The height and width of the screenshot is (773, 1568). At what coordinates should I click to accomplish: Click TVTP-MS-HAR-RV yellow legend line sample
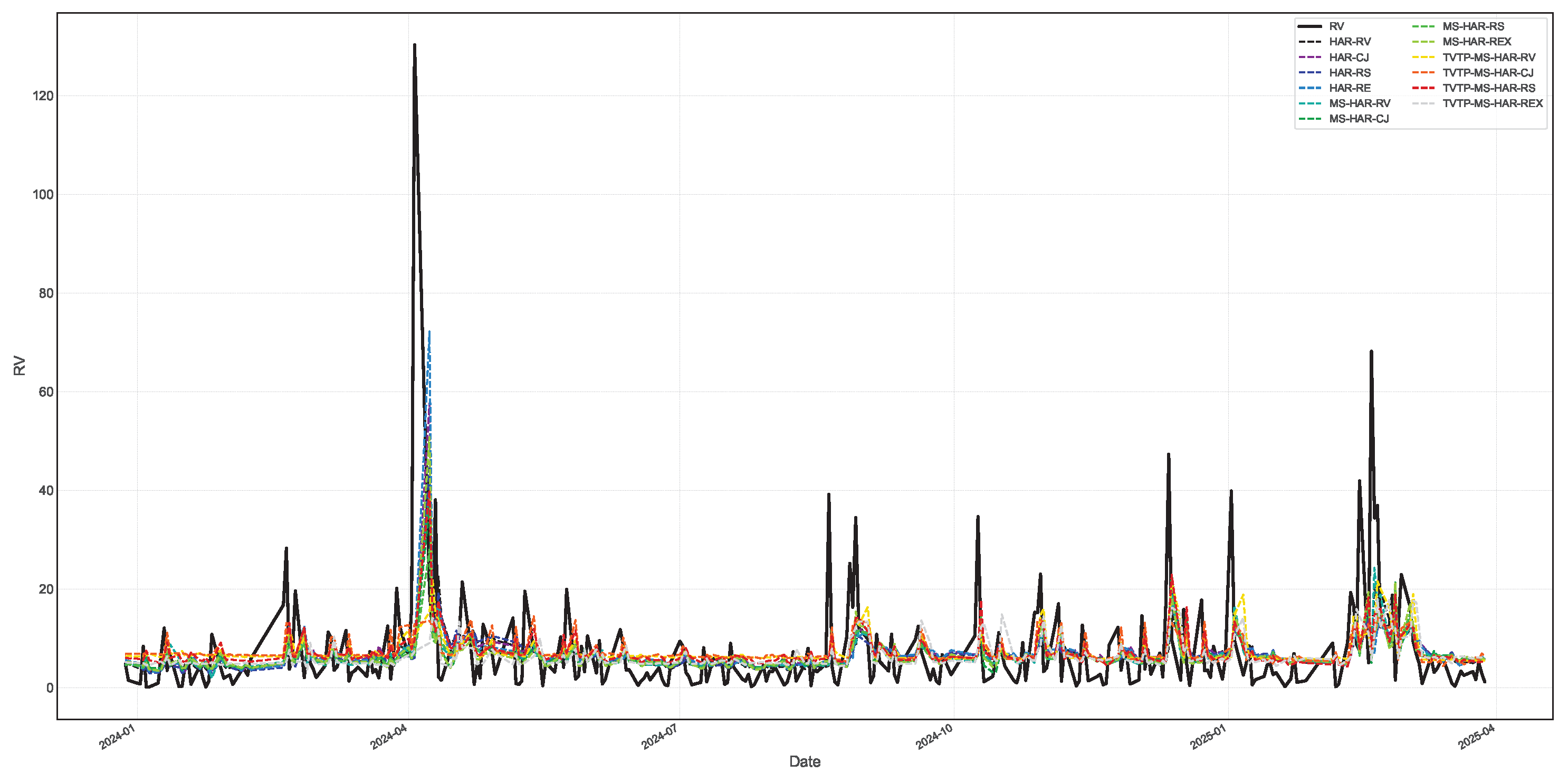pyautogui.click(x=1424, y=57)
